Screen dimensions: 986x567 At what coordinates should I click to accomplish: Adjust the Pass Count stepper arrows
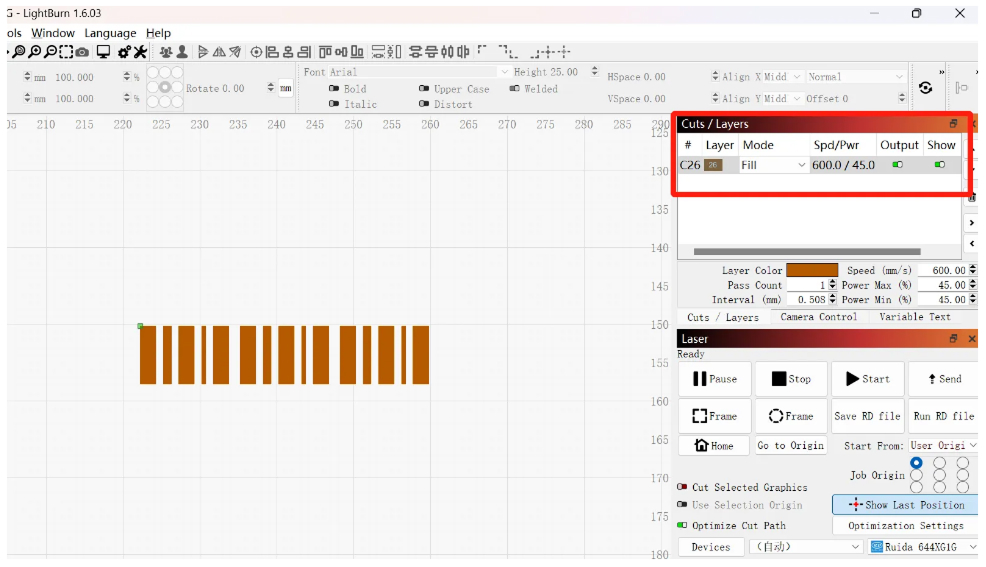coord(832,285)
